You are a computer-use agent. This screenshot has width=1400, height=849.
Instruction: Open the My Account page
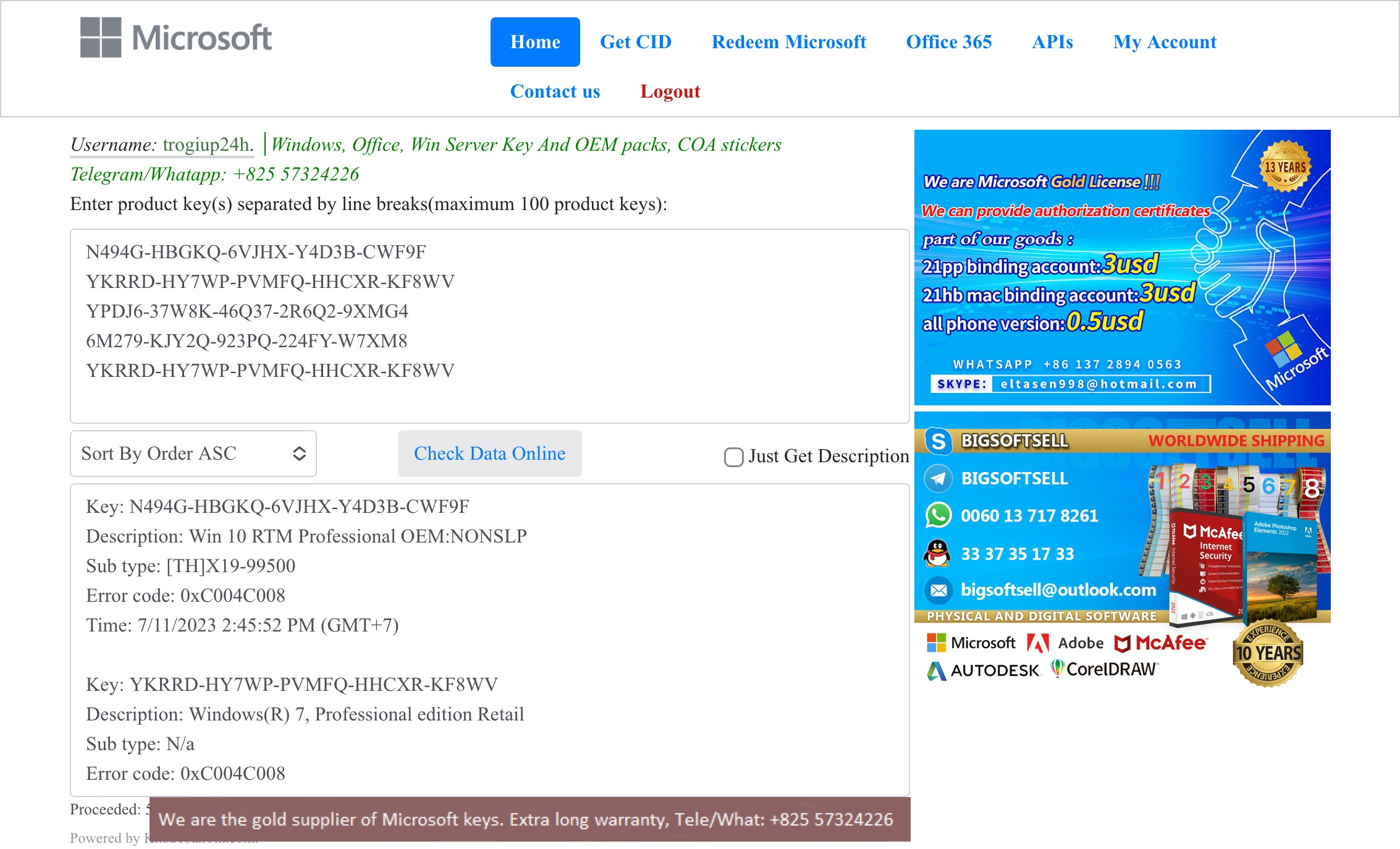coord(1164,42)
